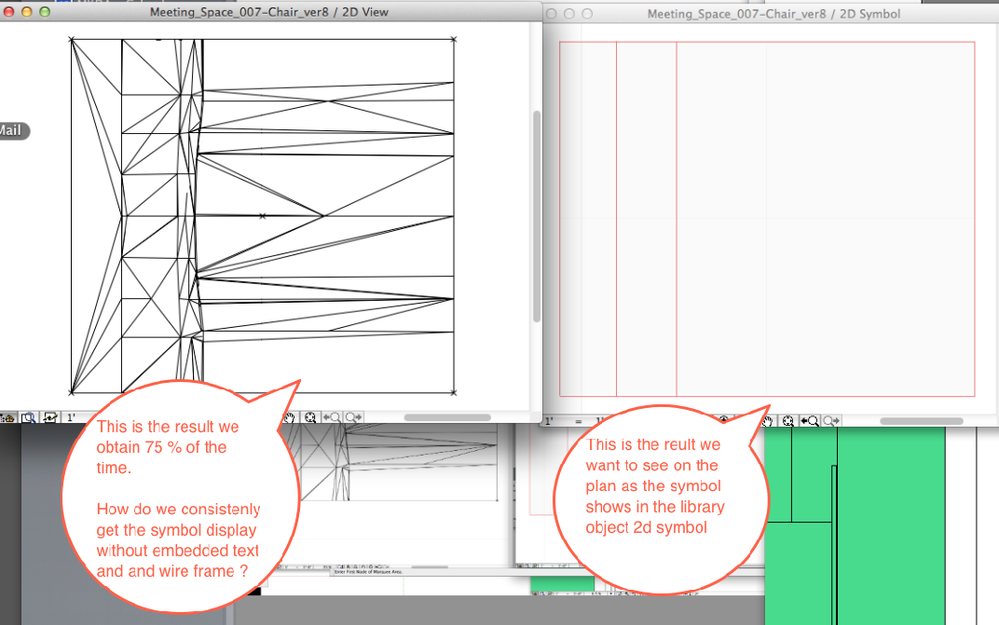
Task: Switch to the Meeting_Space_007-Chair_ver8 2D Symbol window
Action: click(773, 13)
